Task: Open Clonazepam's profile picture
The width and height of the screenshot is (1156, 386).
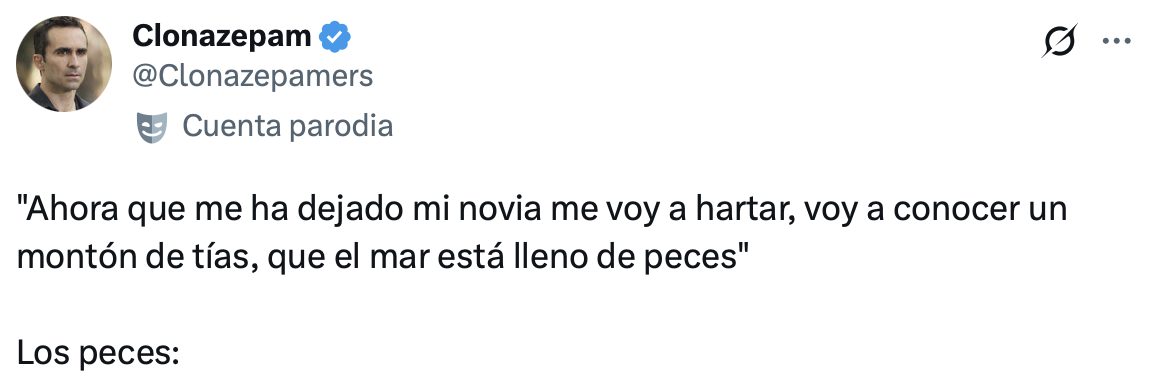Action: [x=64, y=63]
